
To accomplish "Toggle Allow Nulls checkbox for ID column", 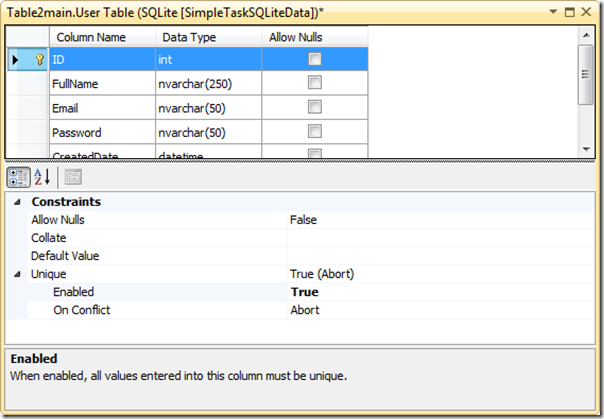I will click(314, 60).
